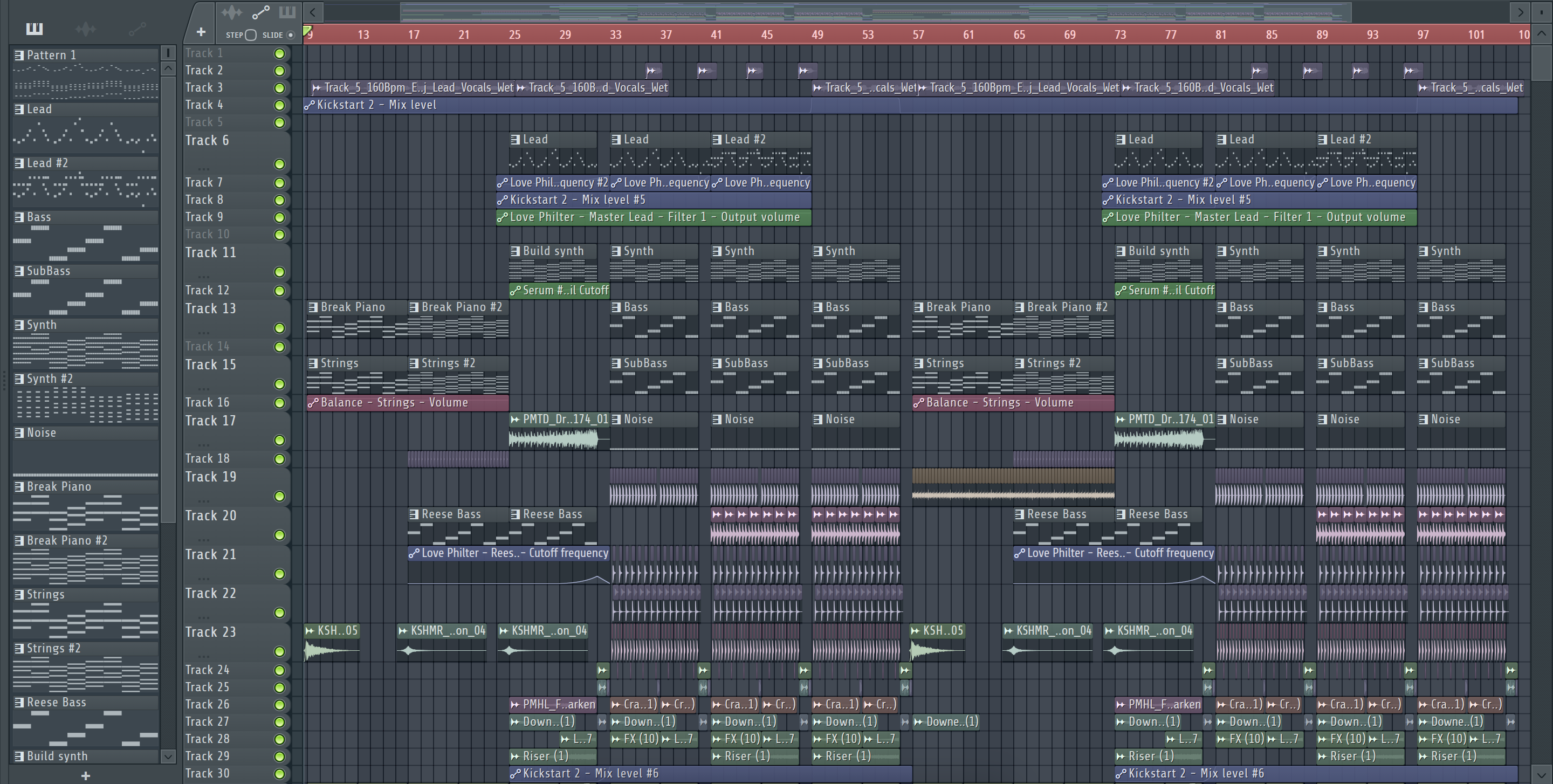This screenshot has height=784, width=1553.
Task: Open Kickstart 2 - Mix level #6 clip menu at bar 73
Action: [1121, 773]
